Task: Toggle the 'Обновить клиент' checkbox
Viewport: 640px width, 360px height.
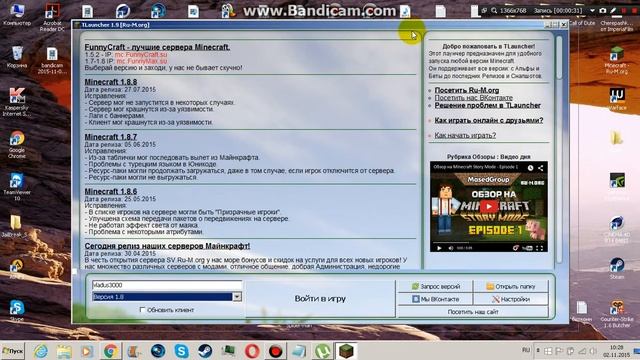Action: [142, 310]
